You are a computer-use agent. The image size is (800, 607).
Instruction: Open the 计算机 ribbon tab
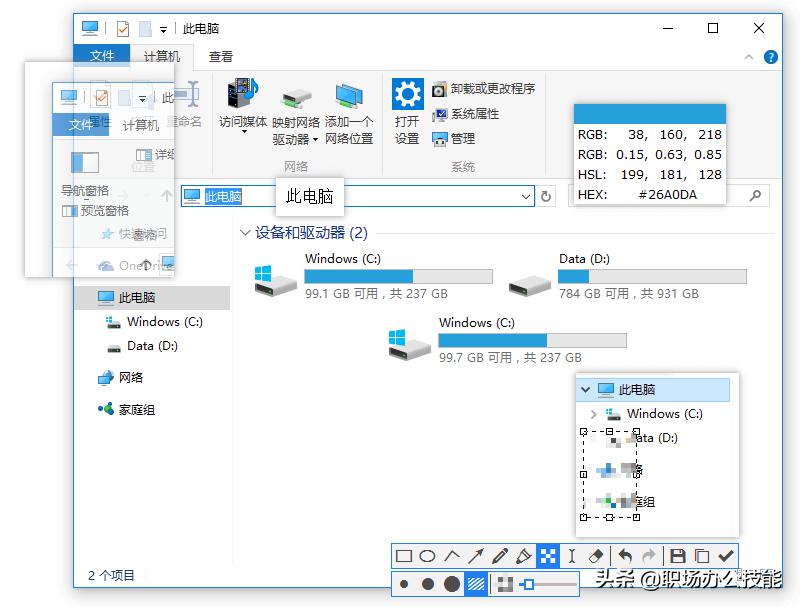160,56
